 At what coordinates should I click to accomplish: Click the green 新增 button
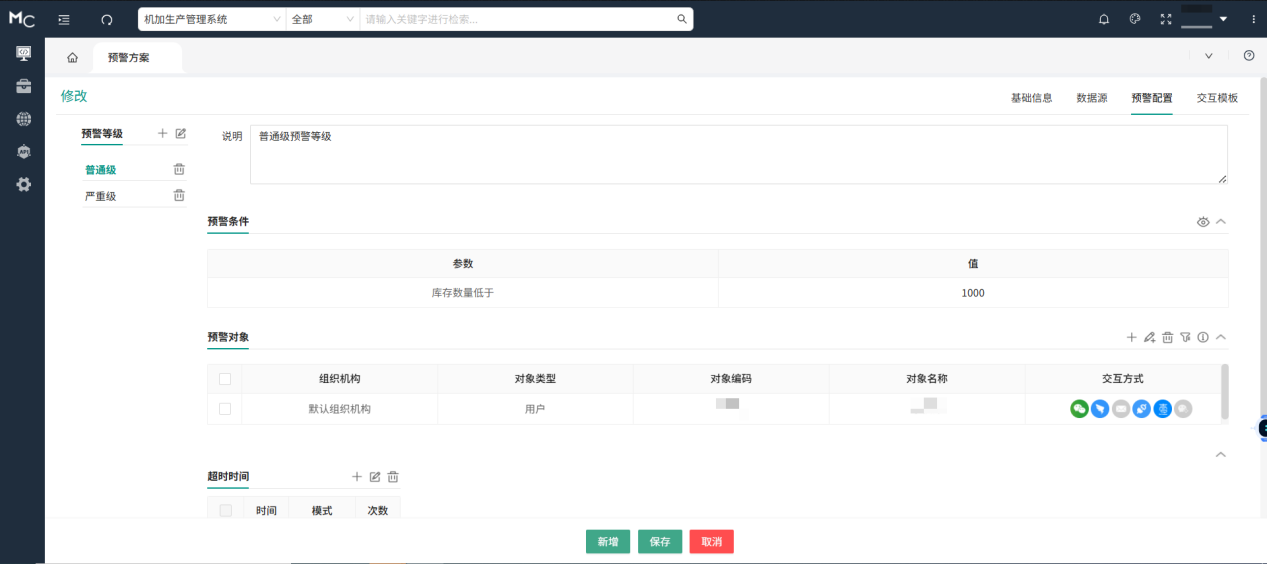click(x=608, y=542)
